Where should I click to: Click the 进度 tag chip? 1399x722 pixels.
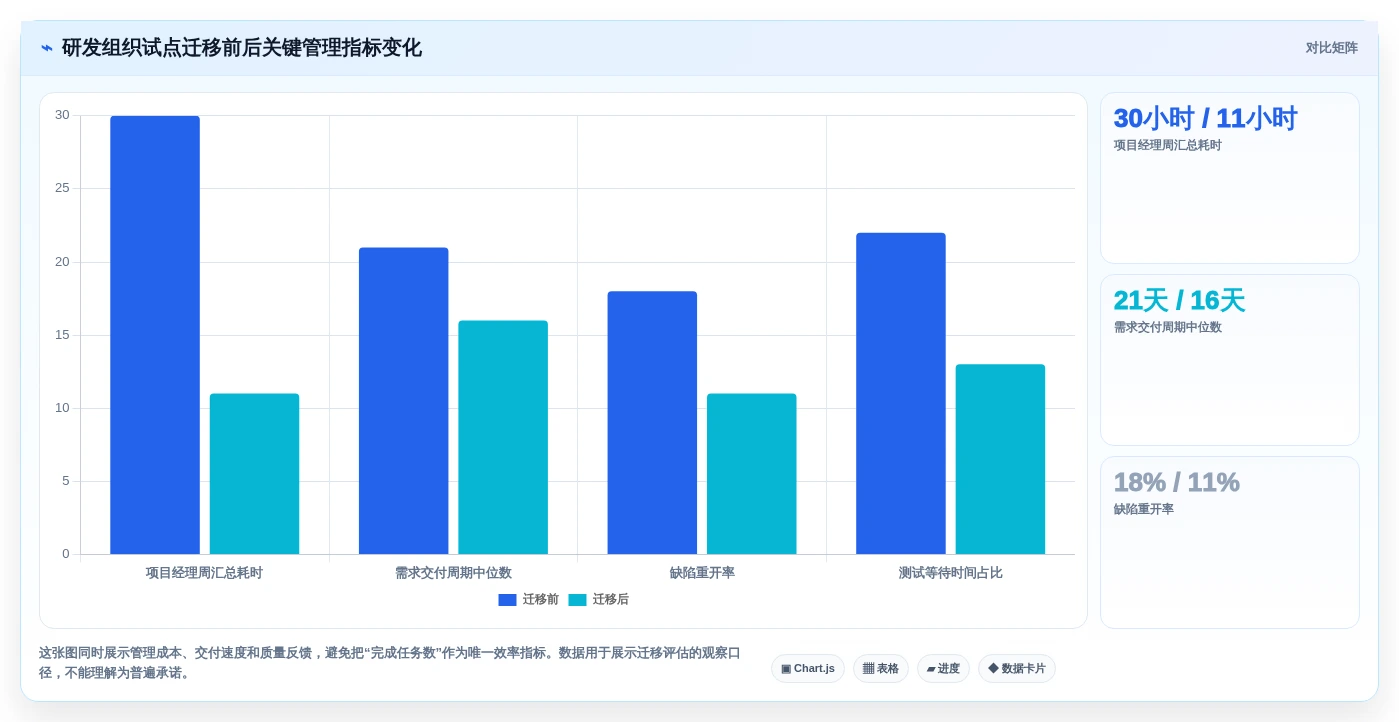click(x=943, y=668)
